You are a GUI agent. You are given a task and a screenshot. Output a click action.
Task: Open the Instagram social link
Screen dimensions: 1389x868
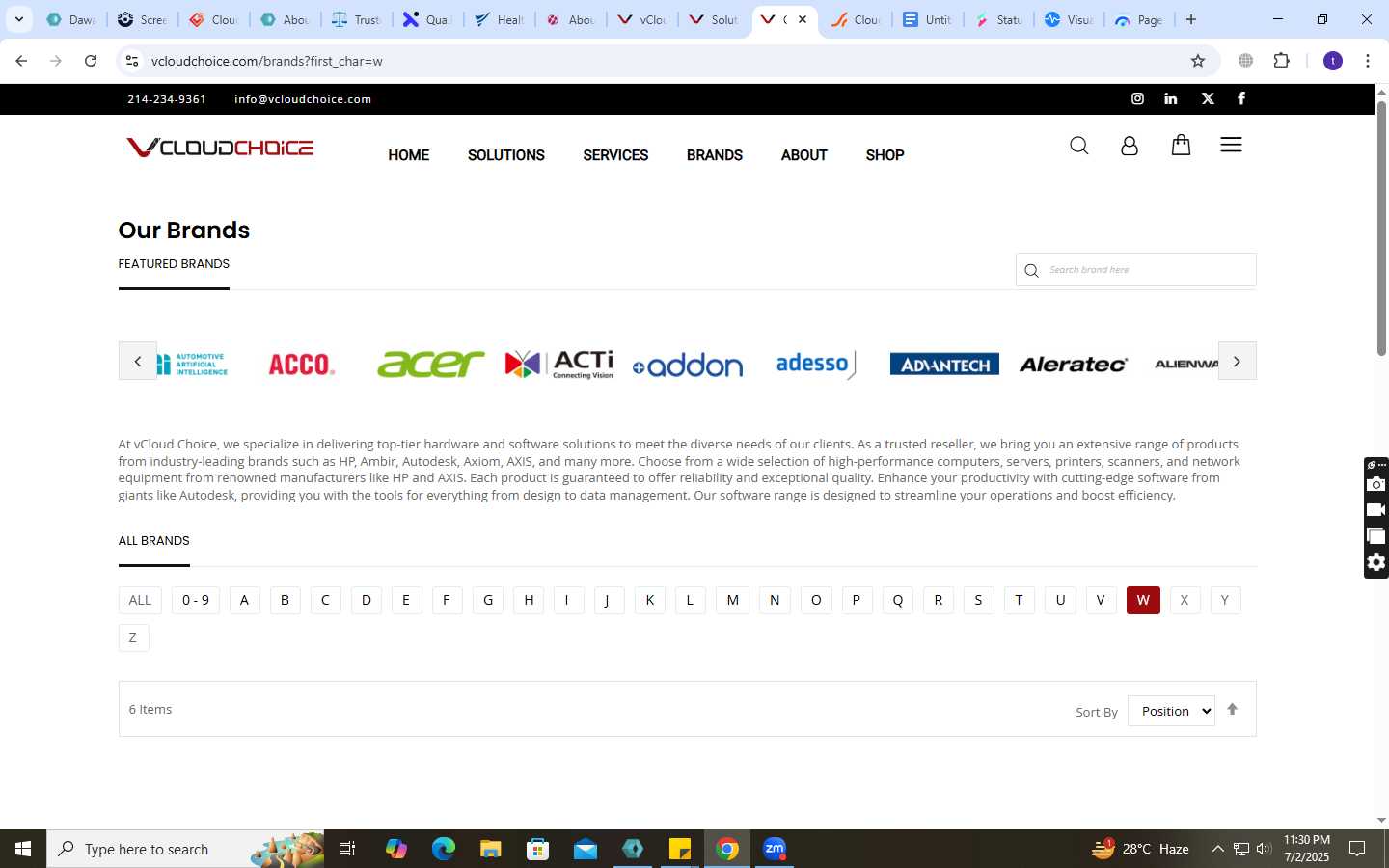(1137, 98)
